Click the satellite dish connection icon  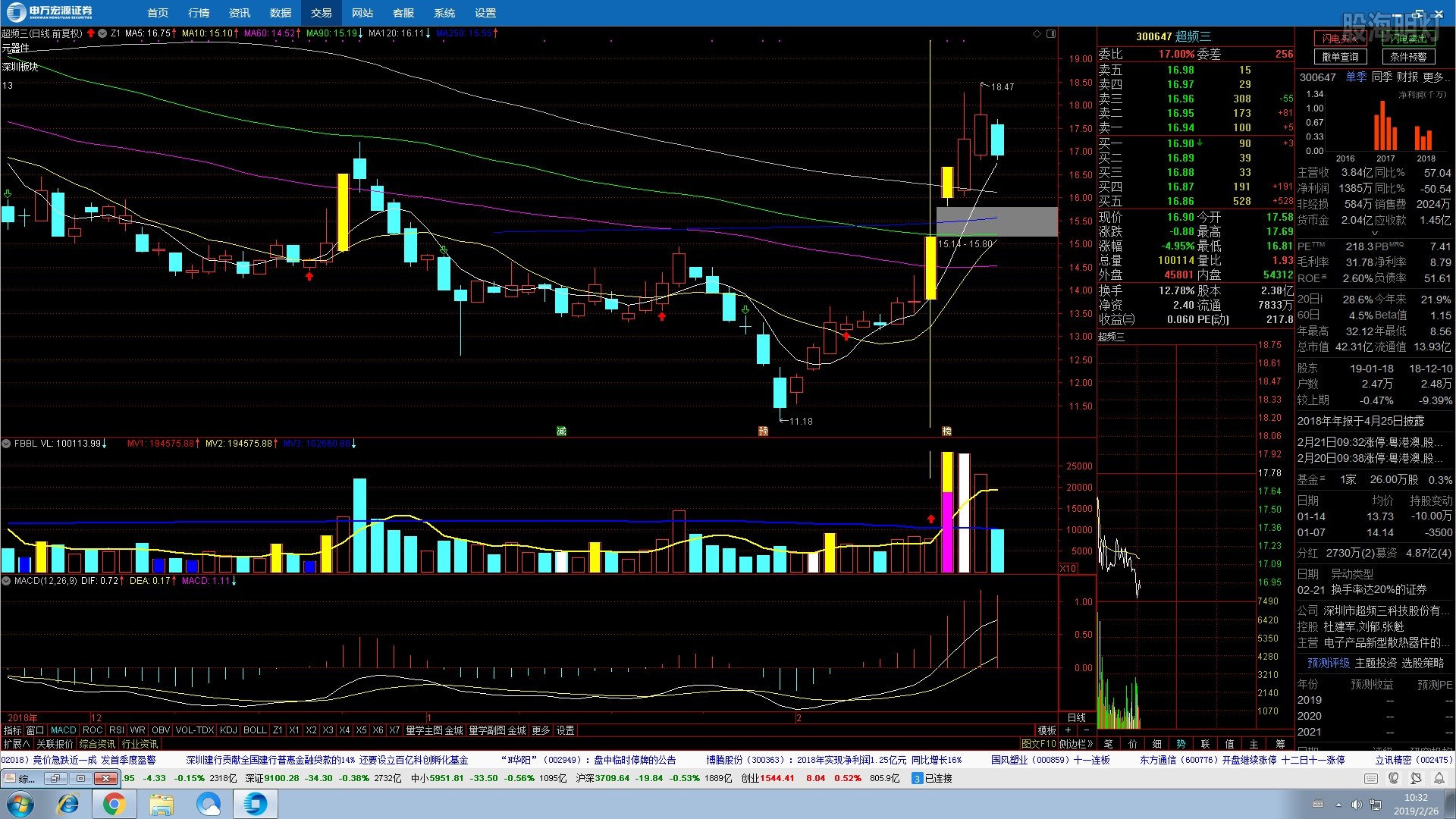pos(1416,778)
